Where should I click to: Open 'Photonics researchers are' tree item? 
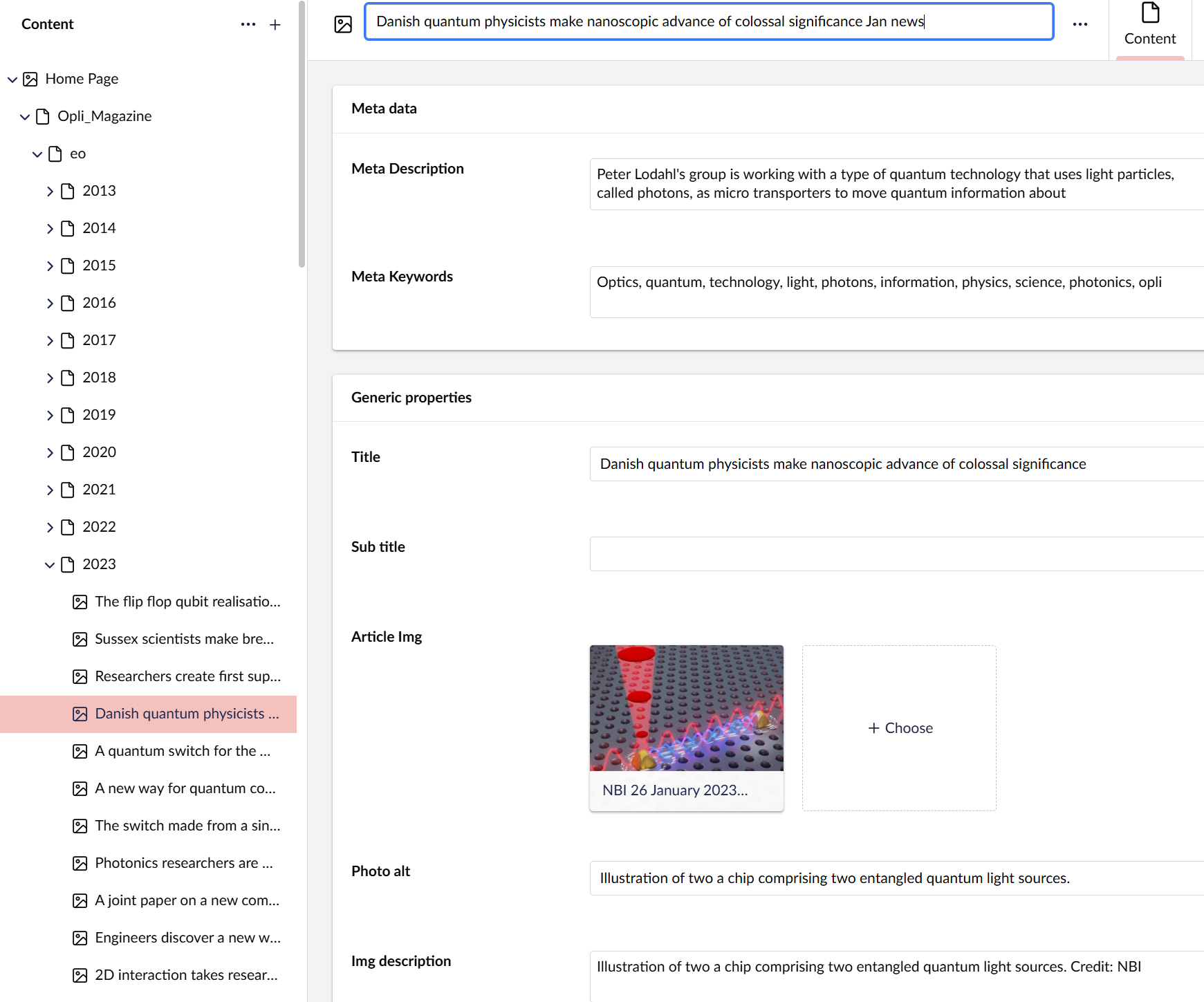tap(184, 863)
